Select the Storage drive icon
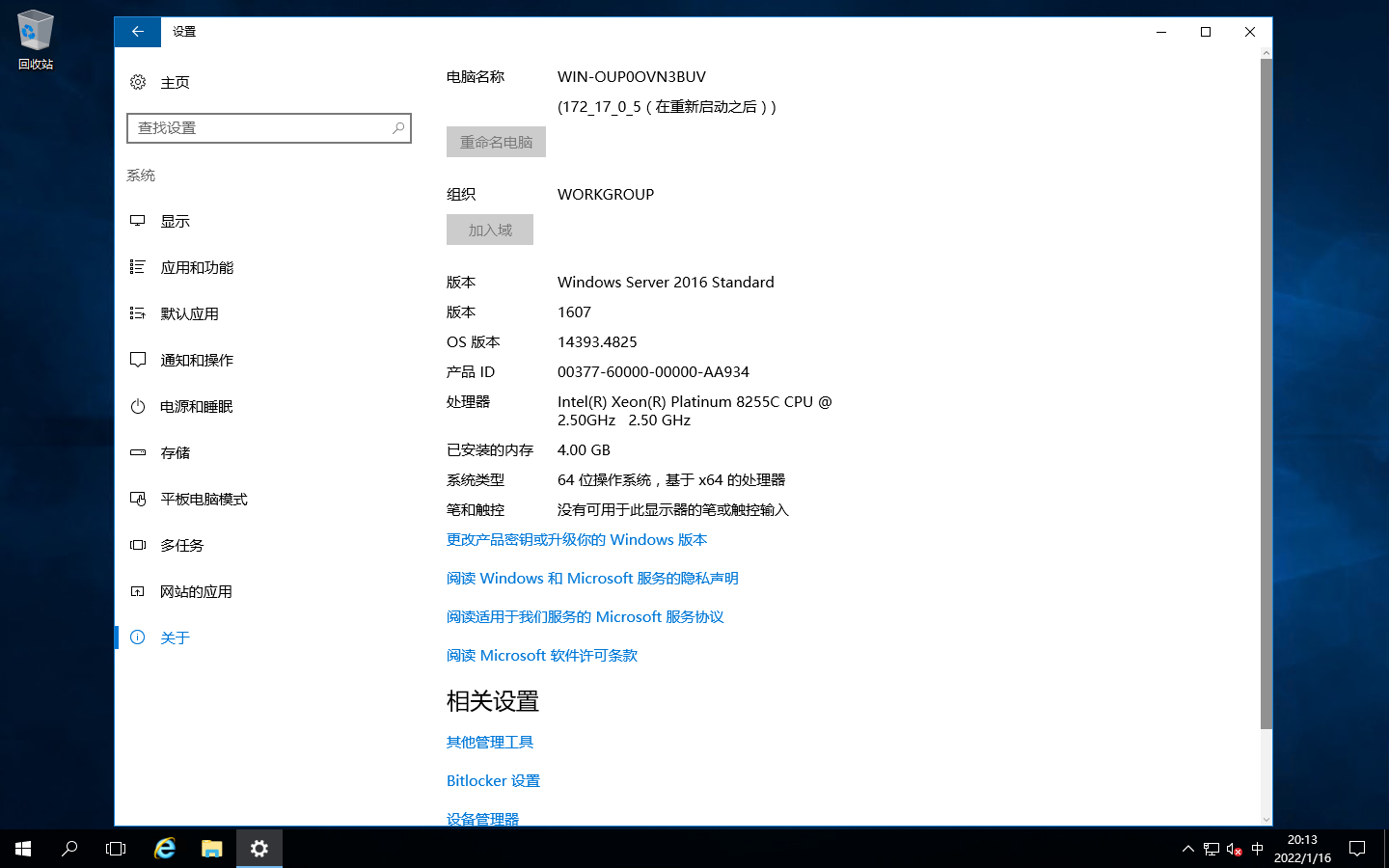 coord(138,452)
